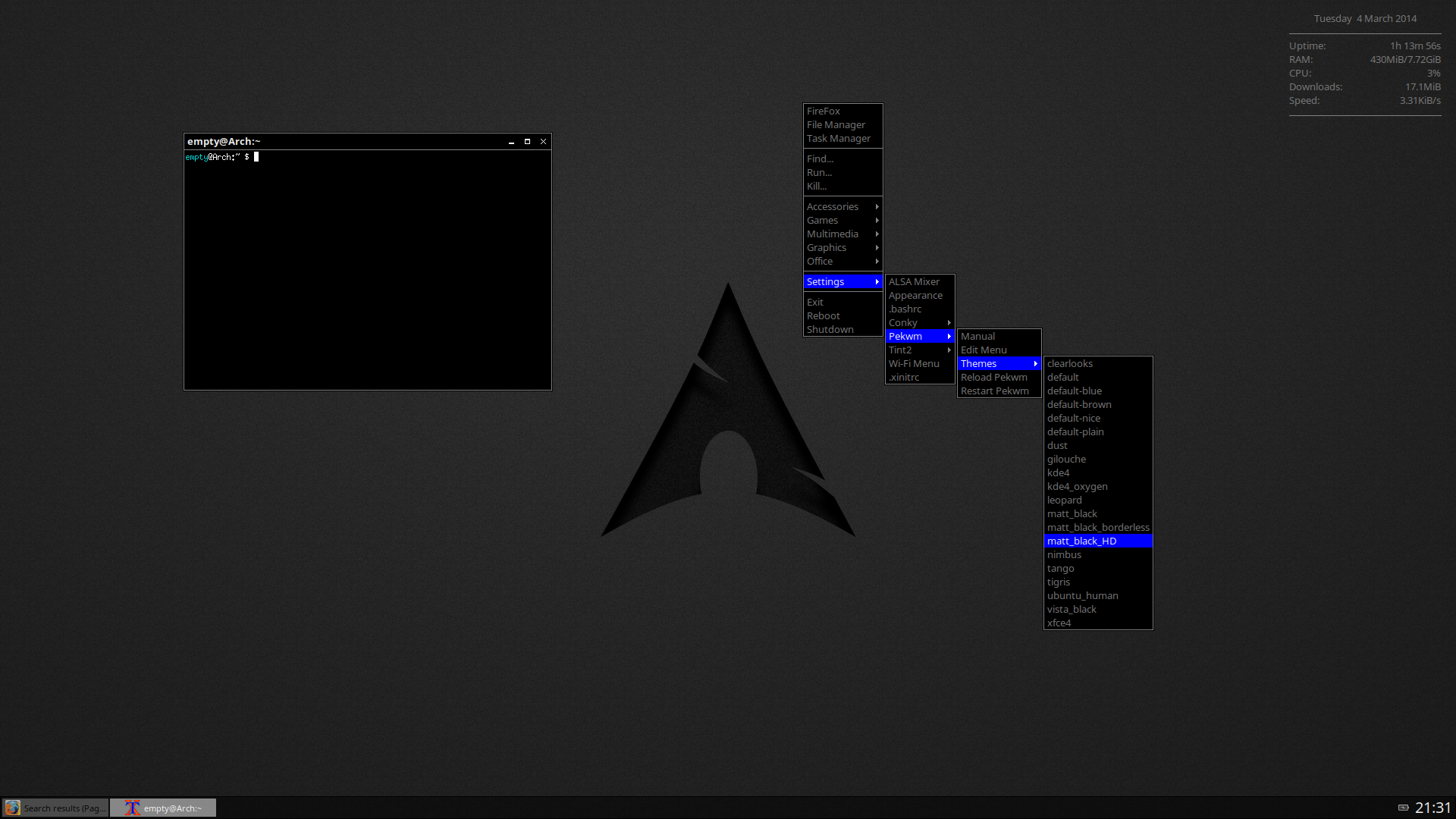Choose Find... in the root menu
The image size is (1456, 819).
[x=843, y=158]
